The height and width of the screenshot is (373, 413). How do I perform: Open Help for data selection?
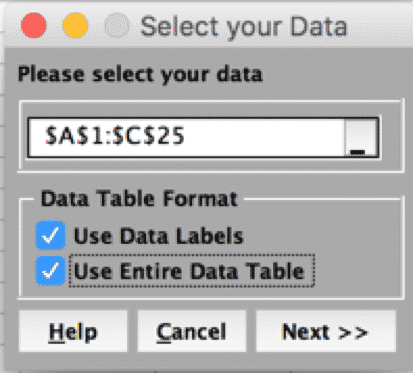(73, 331)
